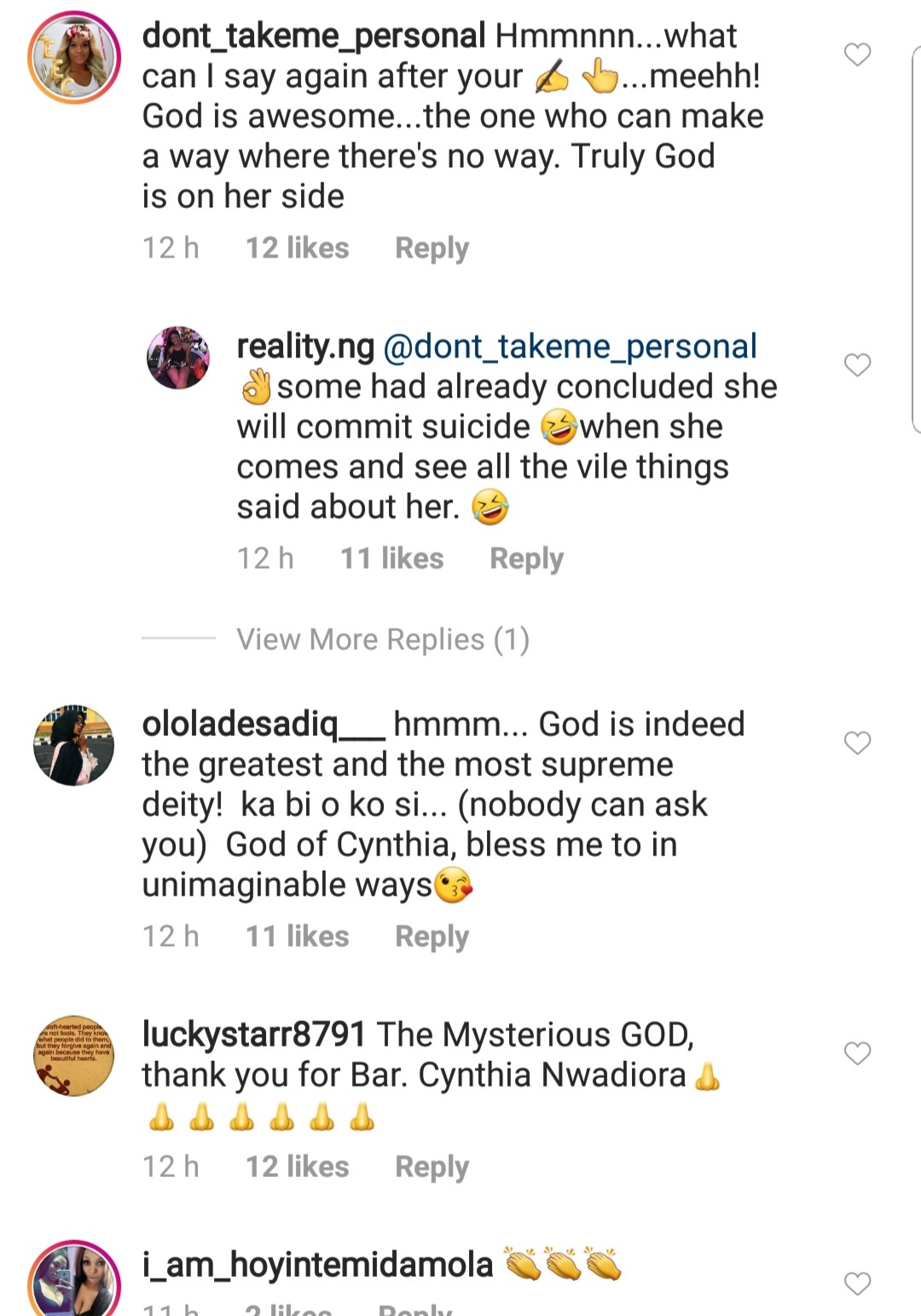Open reality.ng username link

[x=305, y=346]
